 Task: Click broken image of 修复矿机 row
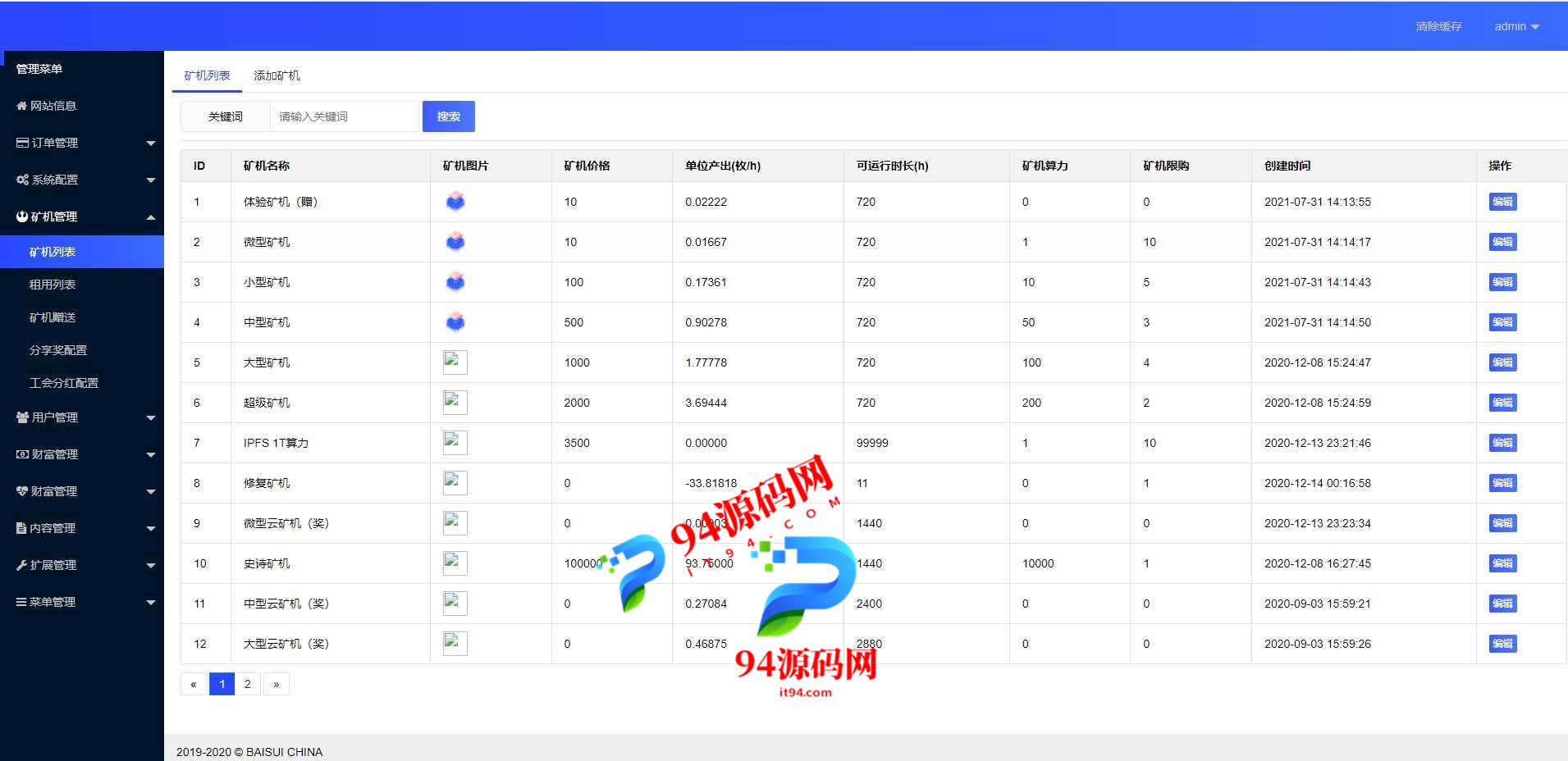[455, 483]
